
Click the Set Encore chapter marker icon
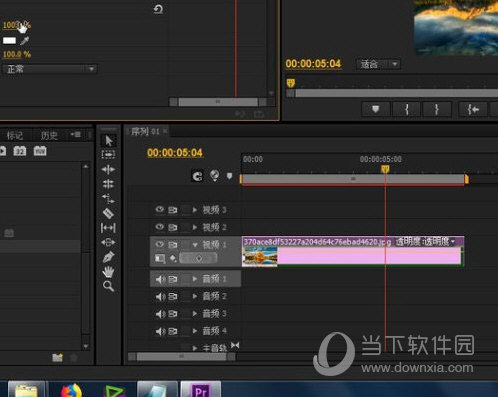click(215, 175)
